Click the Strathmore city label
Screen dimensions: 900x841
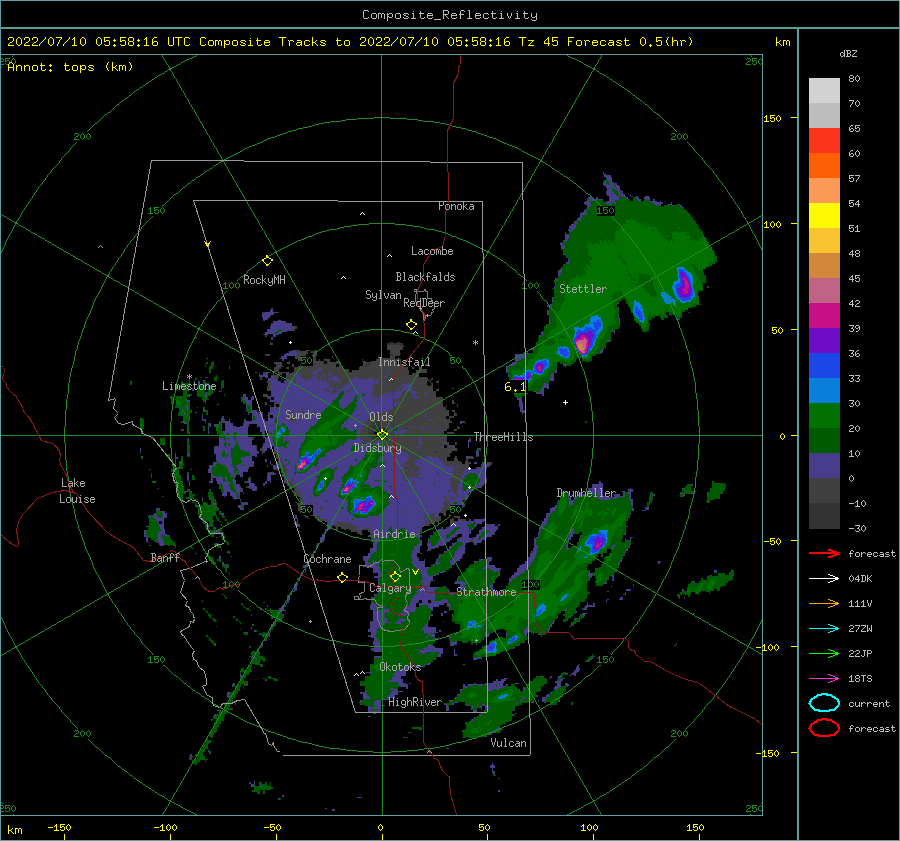click(x=486, y=592)
